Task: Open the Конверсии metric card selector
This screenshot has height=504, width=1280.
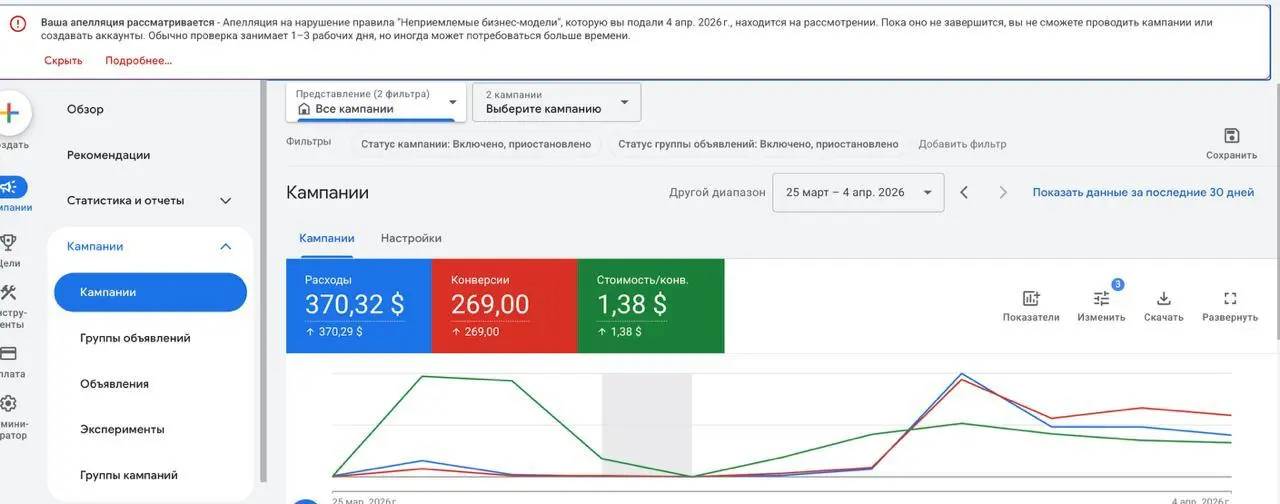Action: pyautogui.click(x=504, y=306)
